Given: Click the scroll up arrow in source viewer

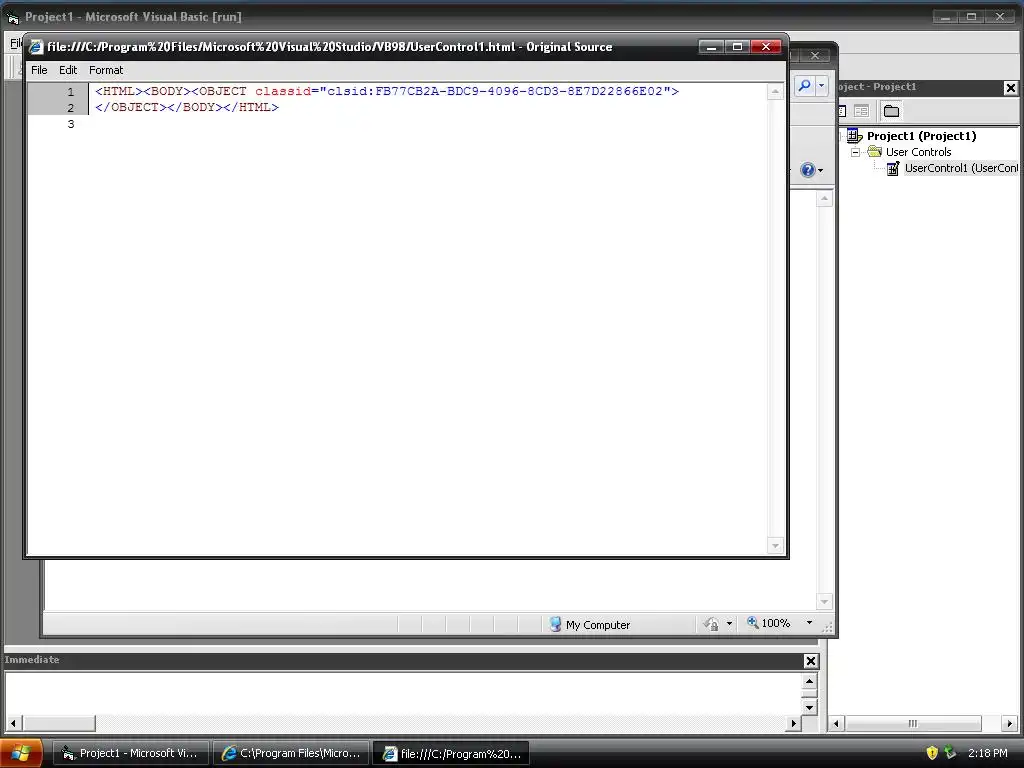Looking at the screenshot, I should [x=775, y=91].
